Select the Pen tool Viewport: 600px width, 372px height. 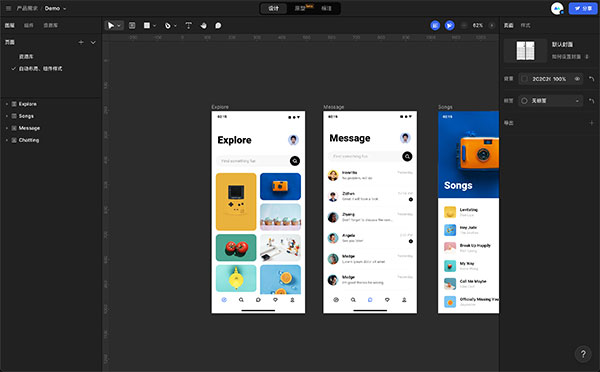pyautogui.click(x=168, y=26)
